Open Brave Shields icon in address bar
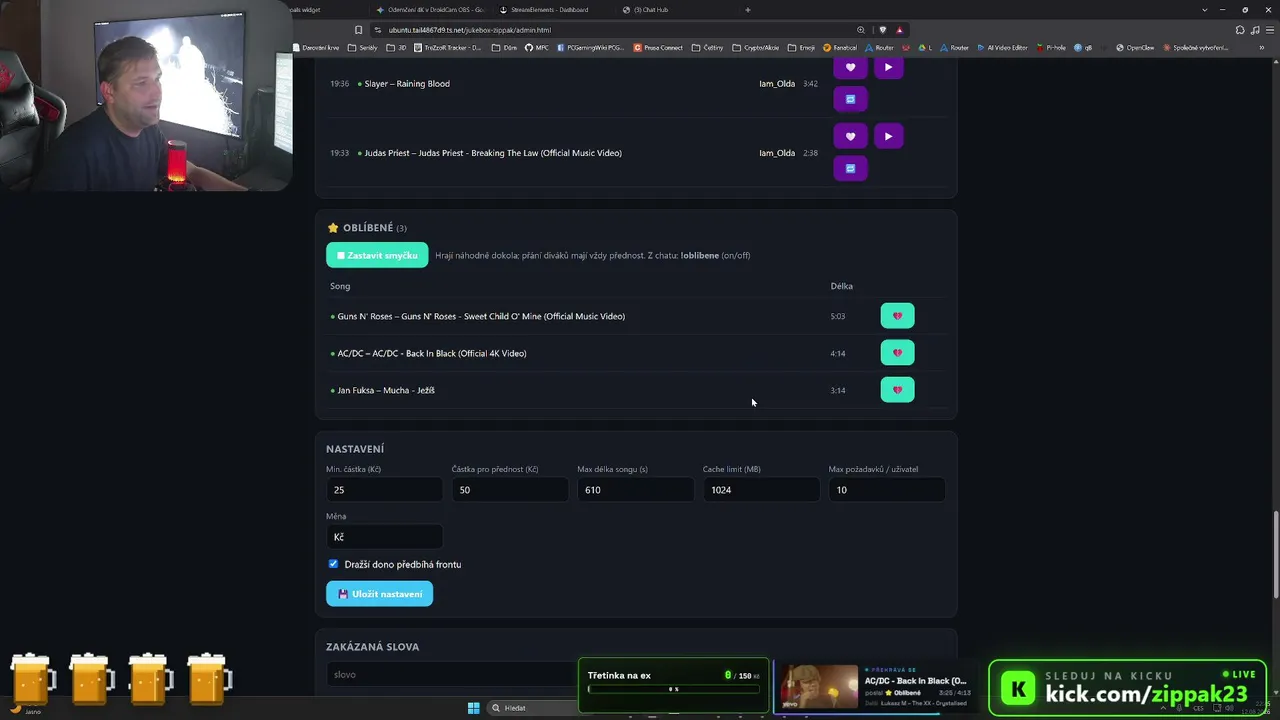The height and width of the screenshot is (720, 1280). (x=882, y=30)
